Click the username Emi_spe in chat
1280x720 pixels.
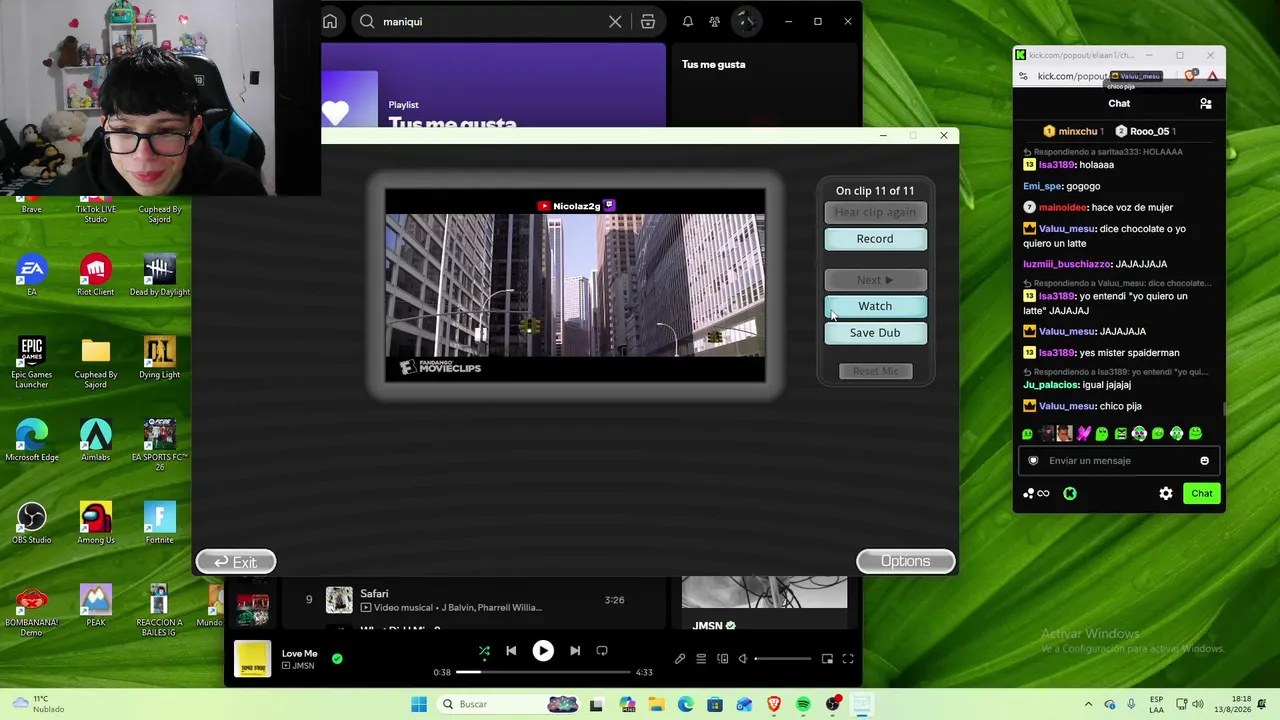[1042, 186]
